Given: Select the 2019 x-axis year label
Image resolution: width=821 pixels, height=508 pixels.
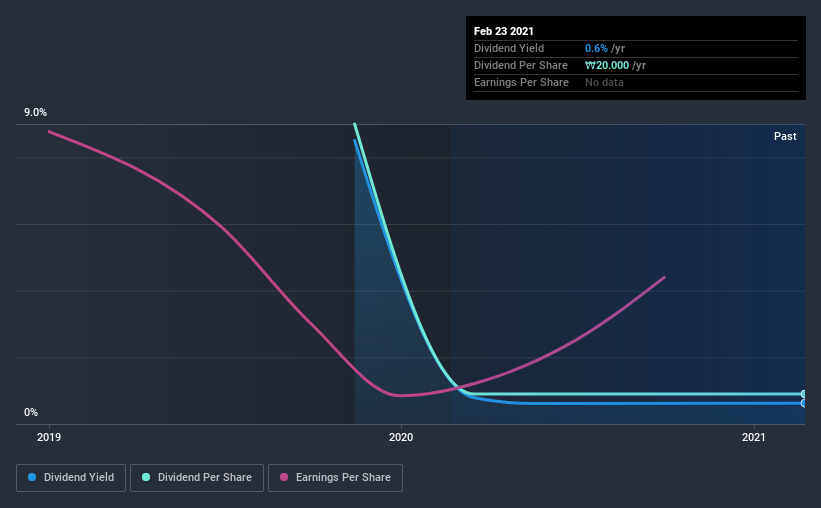Looking at the screenshot, I should [49, 437].
